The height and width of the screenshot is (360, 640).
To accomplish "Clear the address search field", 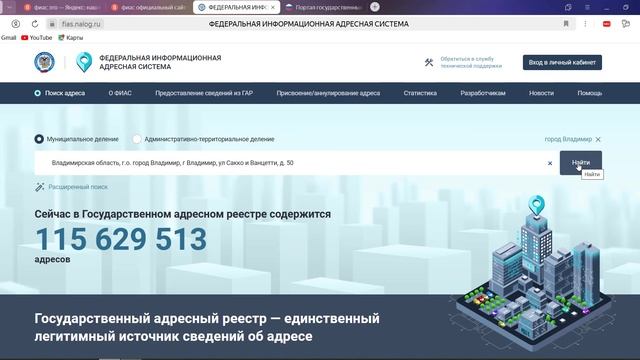I will pos(550,163).
